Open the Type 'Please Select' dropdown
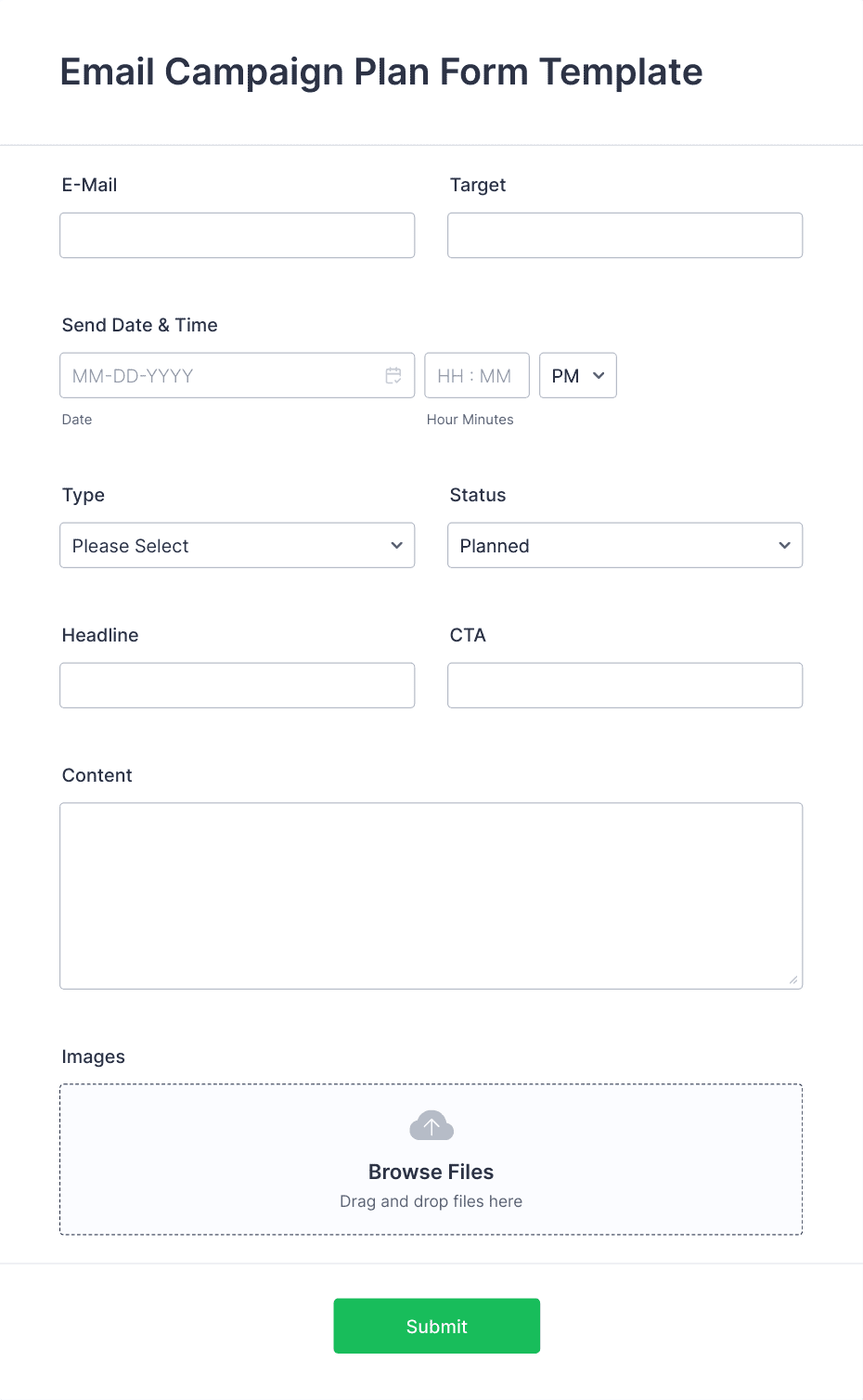The height and width of the screenshot is (1400, 863). (238, 545)
